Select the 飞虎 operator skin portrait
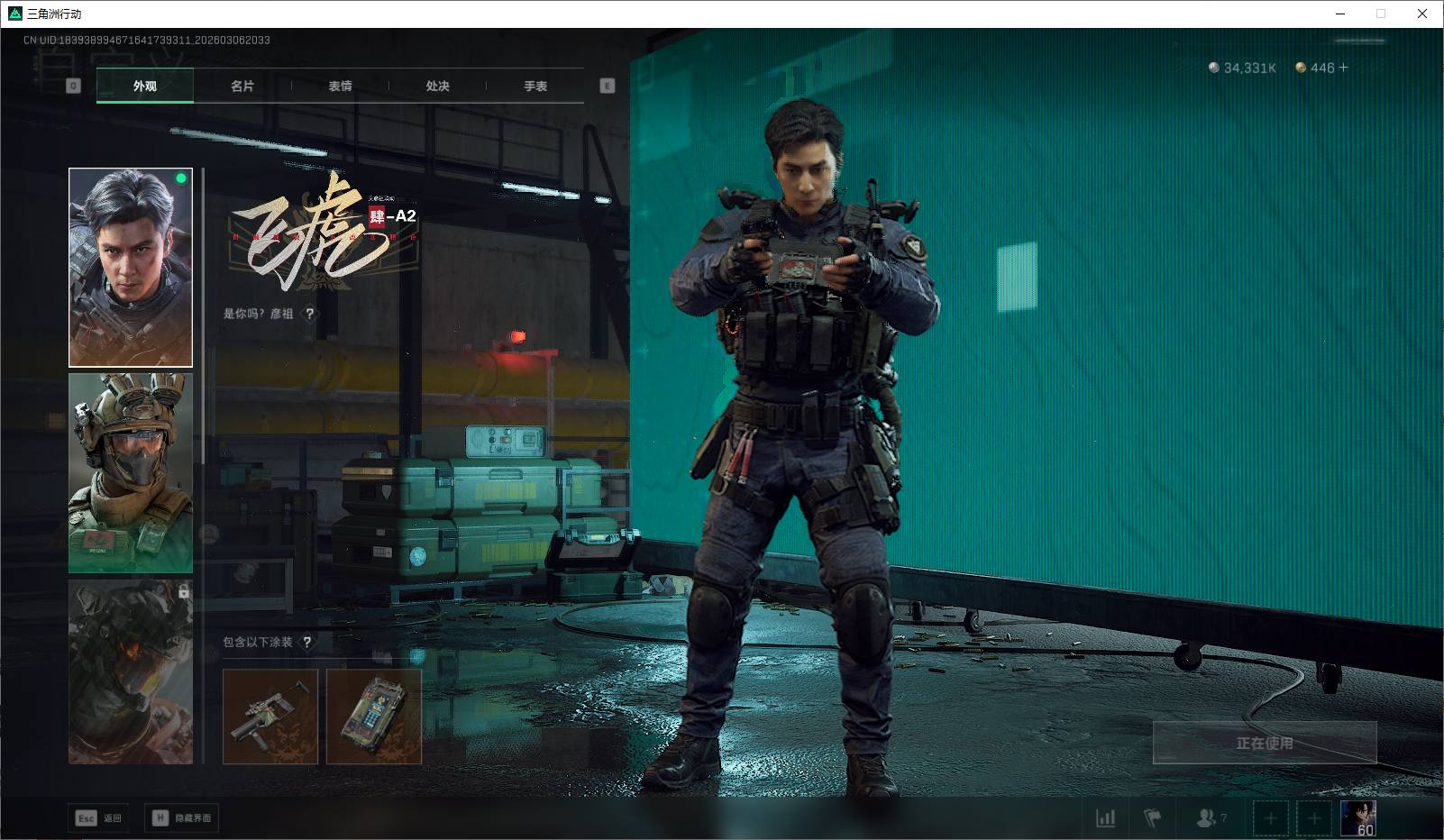 tap(131, 268)
